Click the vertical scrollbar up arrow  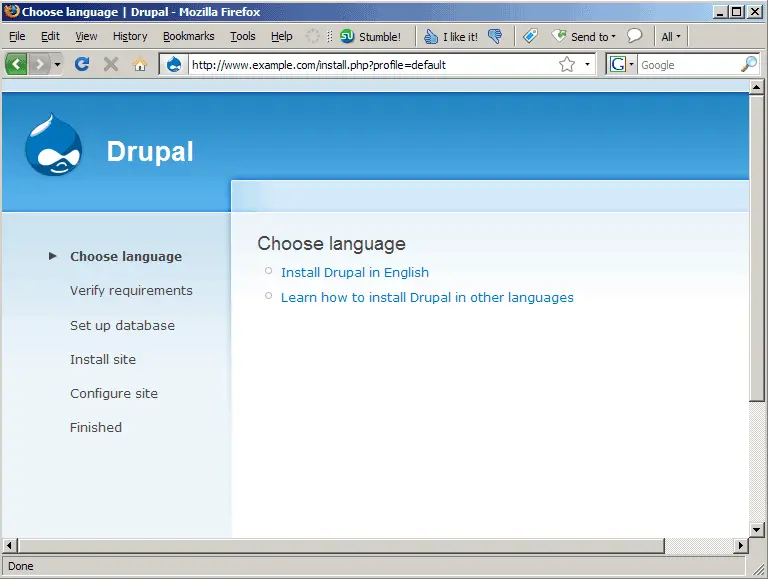[756, 88]
